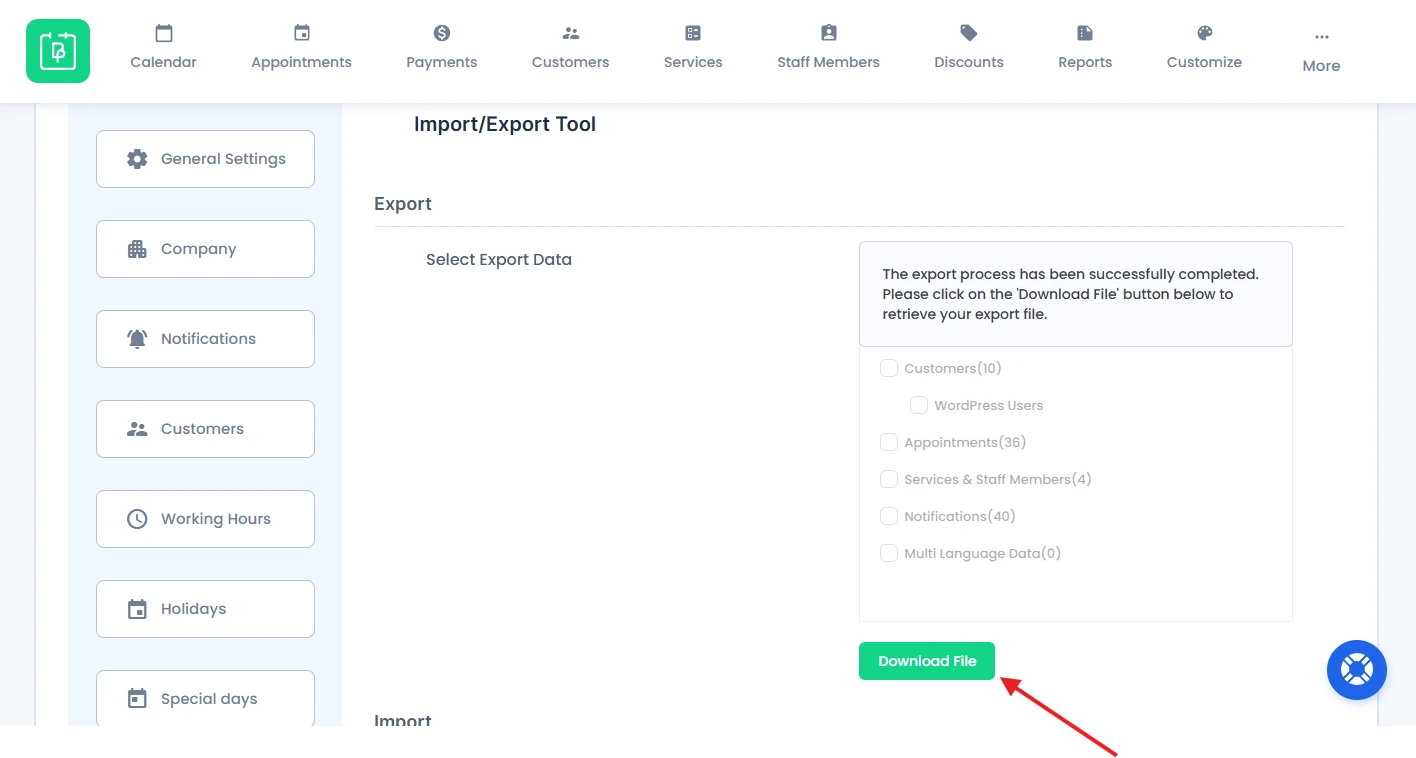Open the Customize menu label
The width and height of the screenshot is (1416, 758).
[x=1205, y=62]
